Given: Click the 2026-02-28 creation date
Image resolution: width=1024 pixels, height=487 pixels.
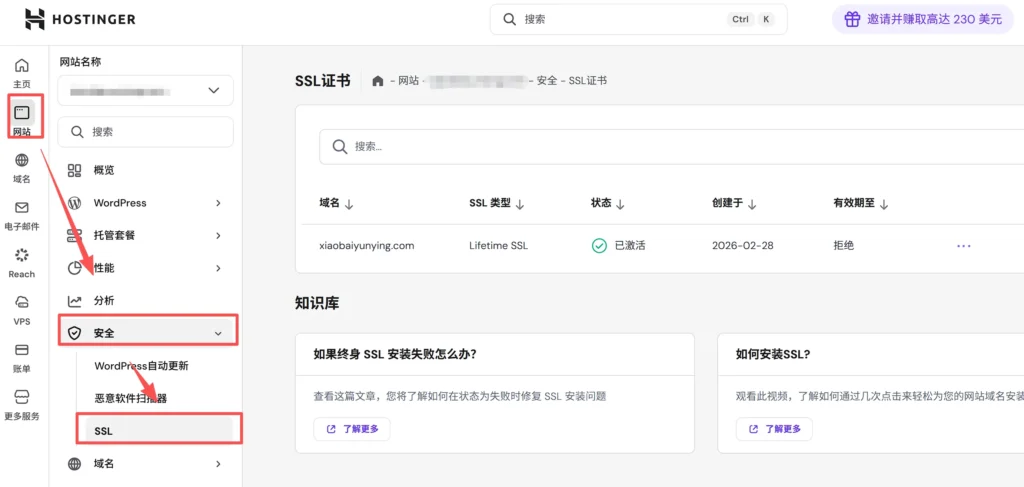Looking at the screenshot, I should tap(743, 246).
